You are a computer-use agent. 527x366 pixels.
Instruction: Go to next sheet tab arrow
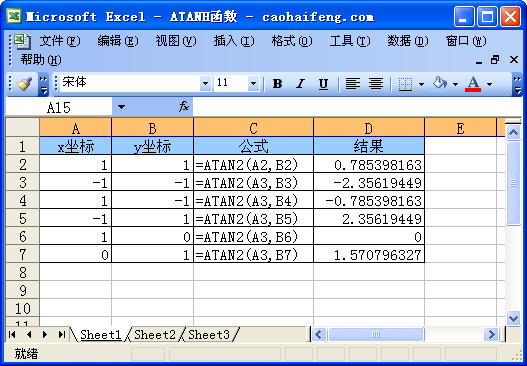[x=45, y=334]
